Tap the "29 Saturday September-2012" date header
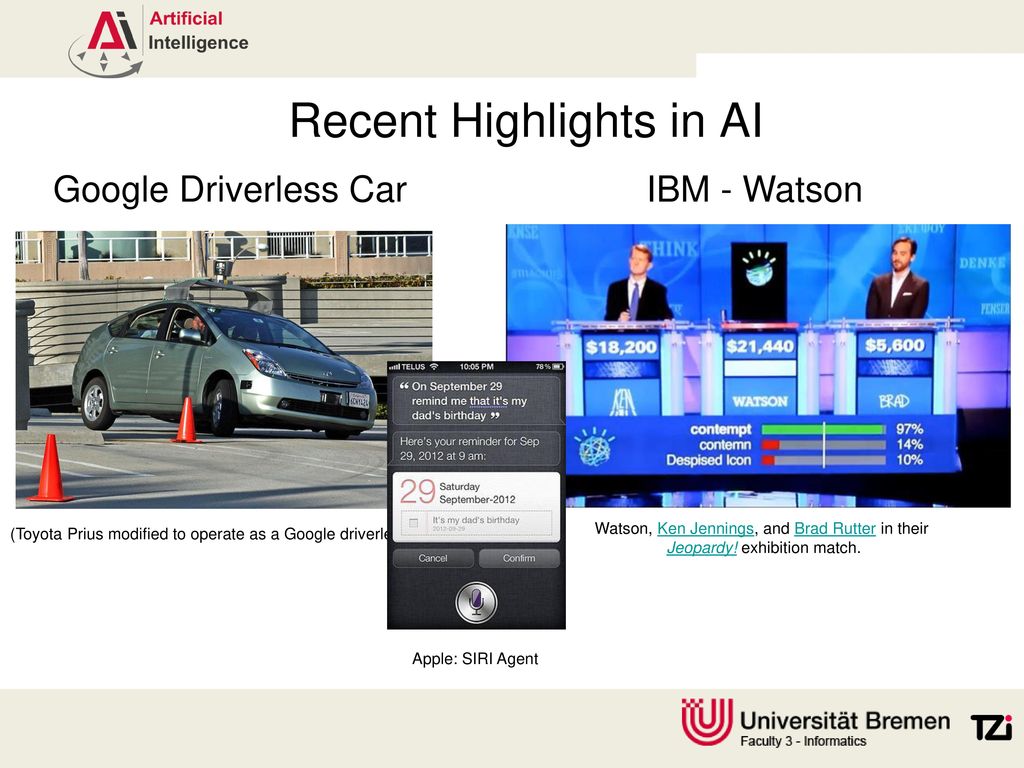Image resolution: width=1024 pixels, height=768 pixels. point(458,492)
